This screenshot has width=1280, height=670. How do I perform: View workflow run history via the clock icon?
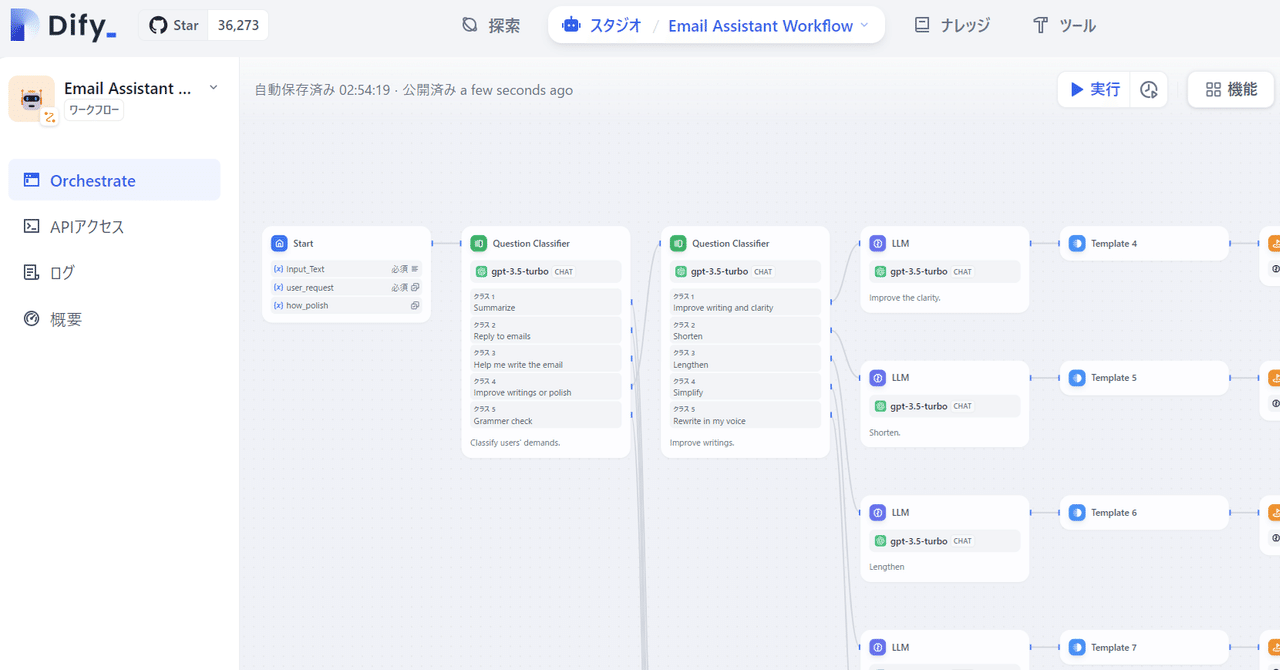click(1148, 89)
